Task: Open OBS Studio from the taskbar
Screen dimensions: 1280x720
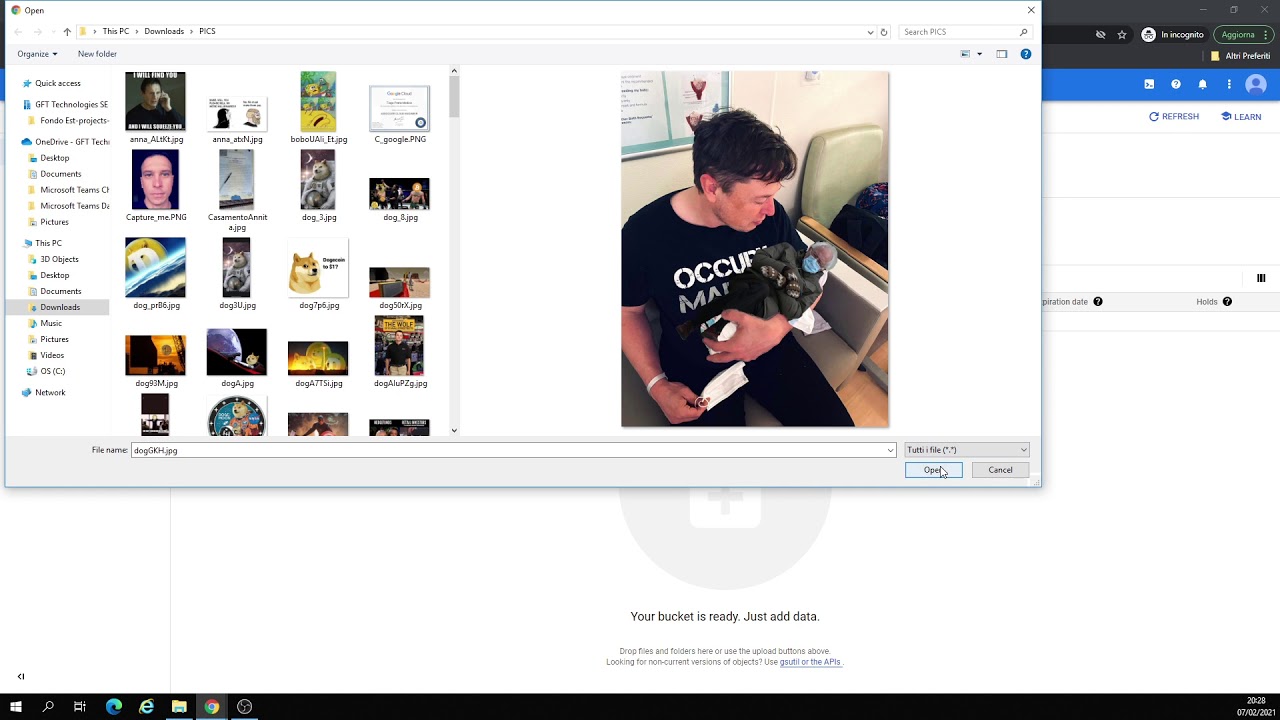Action: tap(244, 707)
